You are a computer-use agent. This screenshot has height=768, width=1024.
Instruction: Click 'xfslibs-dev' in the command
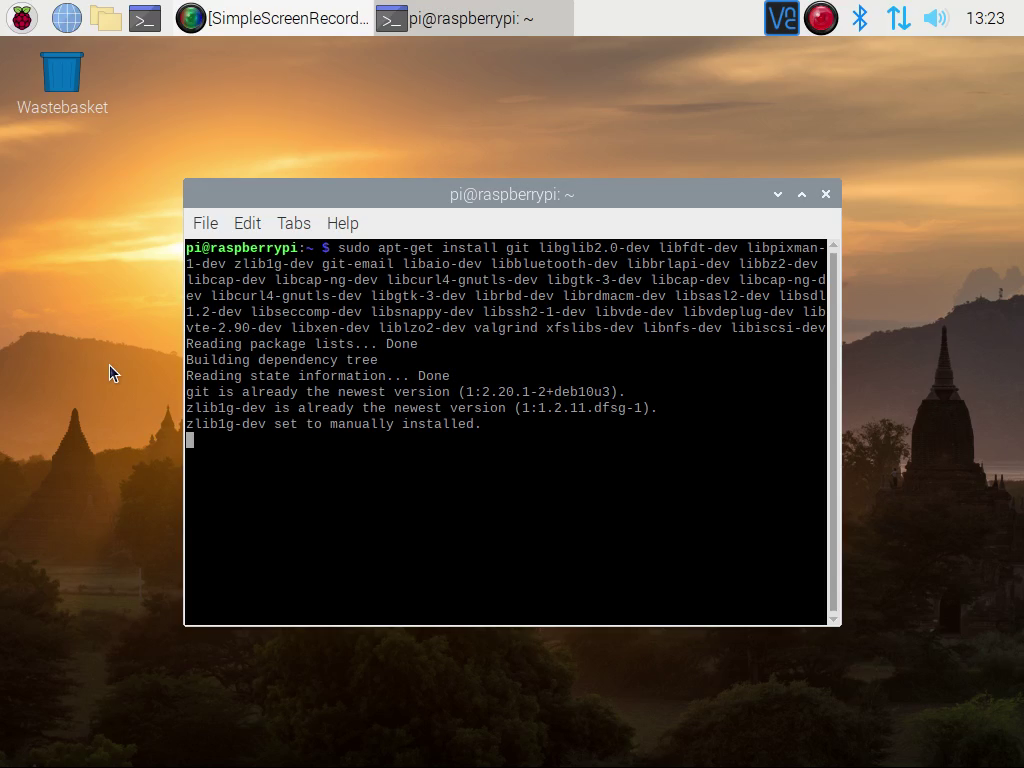tap(590, 328)
